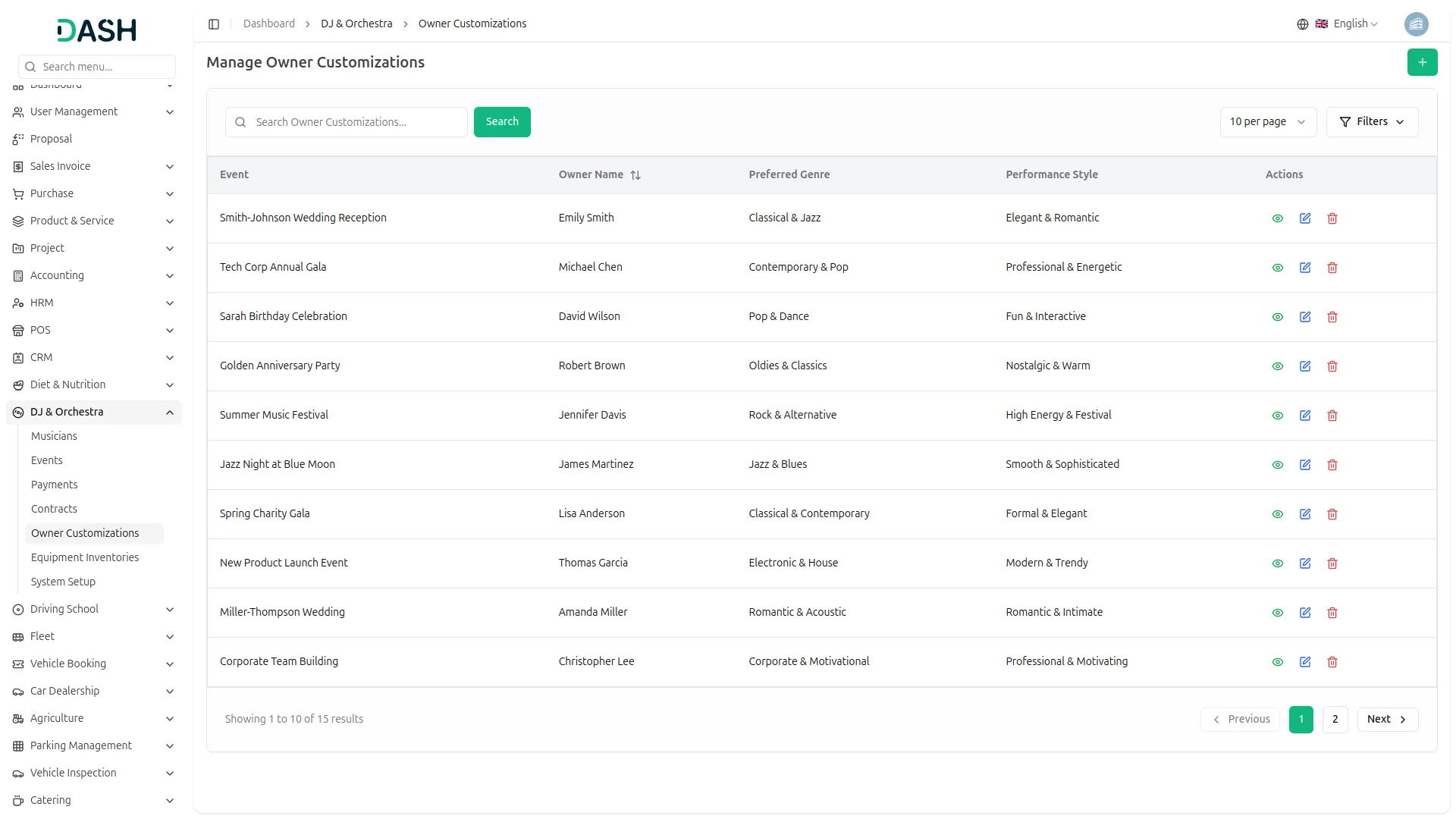View Spring Charity Gala eye icon
Viewport: 1456px width, 819px height.
pyautogui.click(x=1277, y=514)
